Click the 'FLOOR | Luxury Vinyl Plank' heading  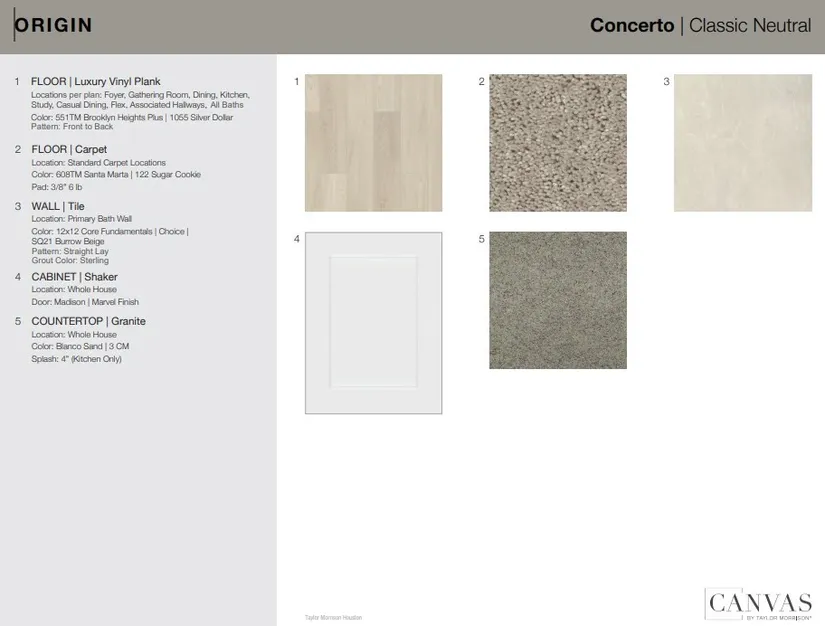click(x=95, y=82)
